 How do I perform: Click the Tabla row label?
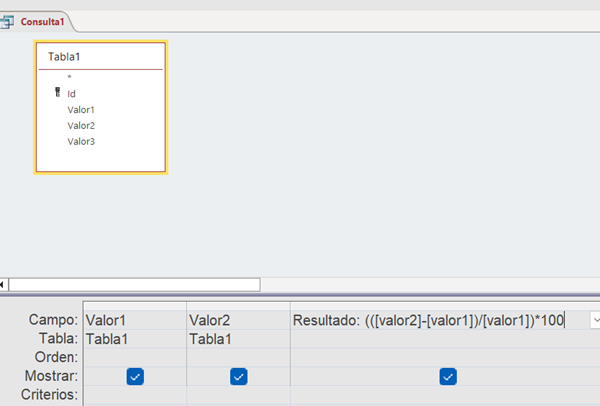coord(58,338)
